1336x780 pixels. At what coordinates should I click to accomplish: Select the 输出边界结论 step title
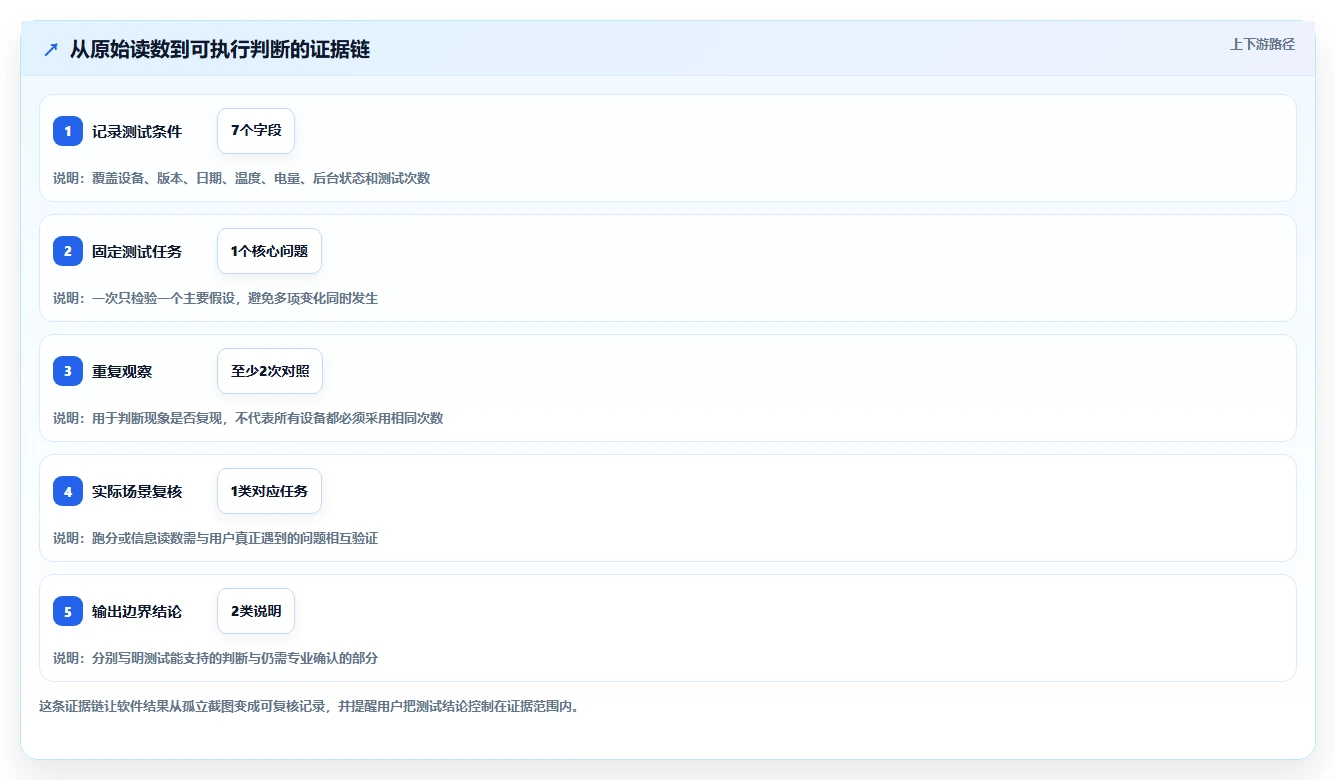point(137,611)
